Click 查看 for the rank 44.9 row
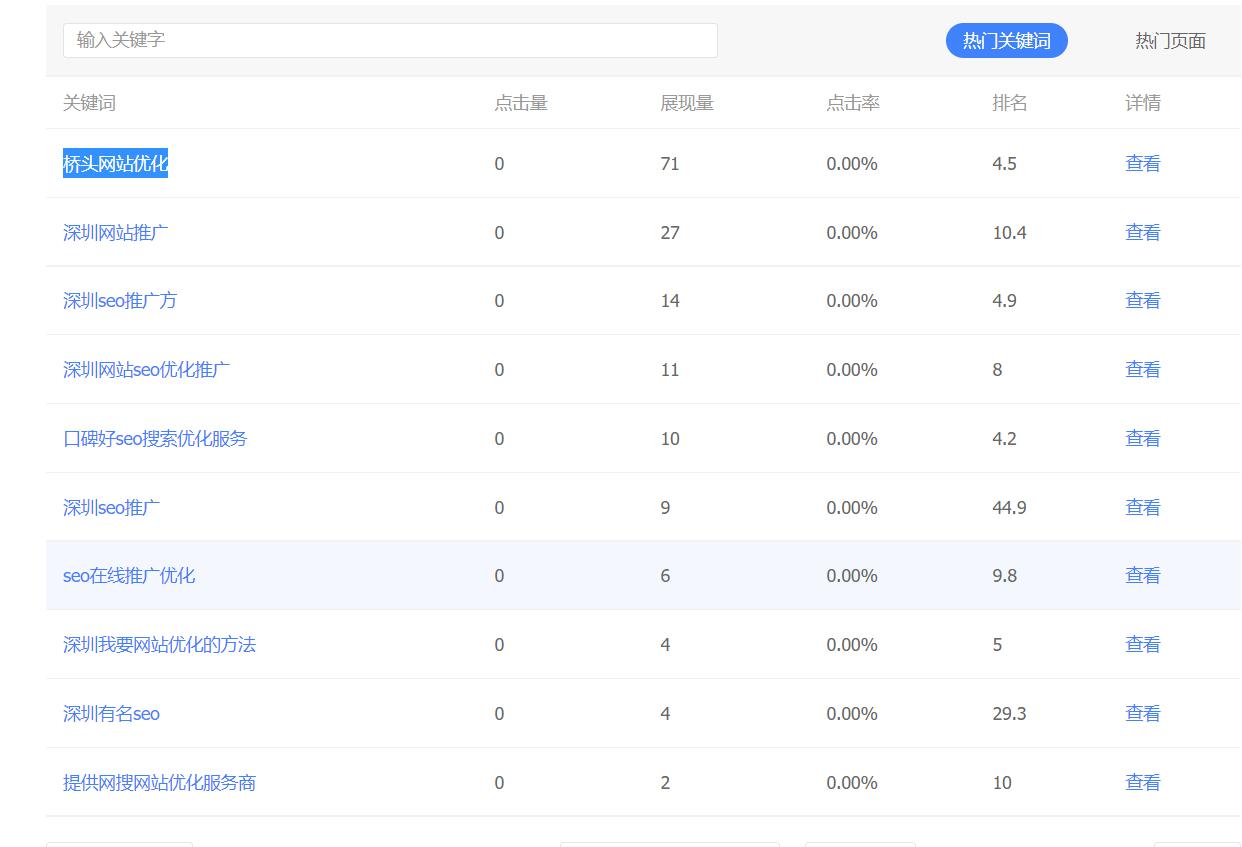Viewport: 1242px width, 847px height. (1142, 508)
